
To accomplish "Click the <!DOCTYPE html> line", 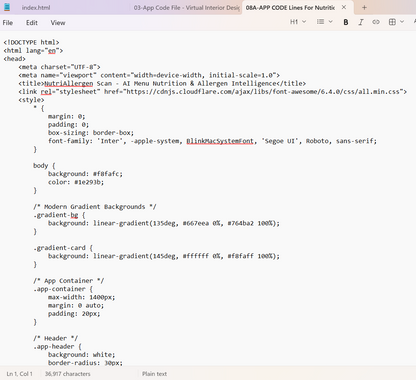I will coord(31,42).
